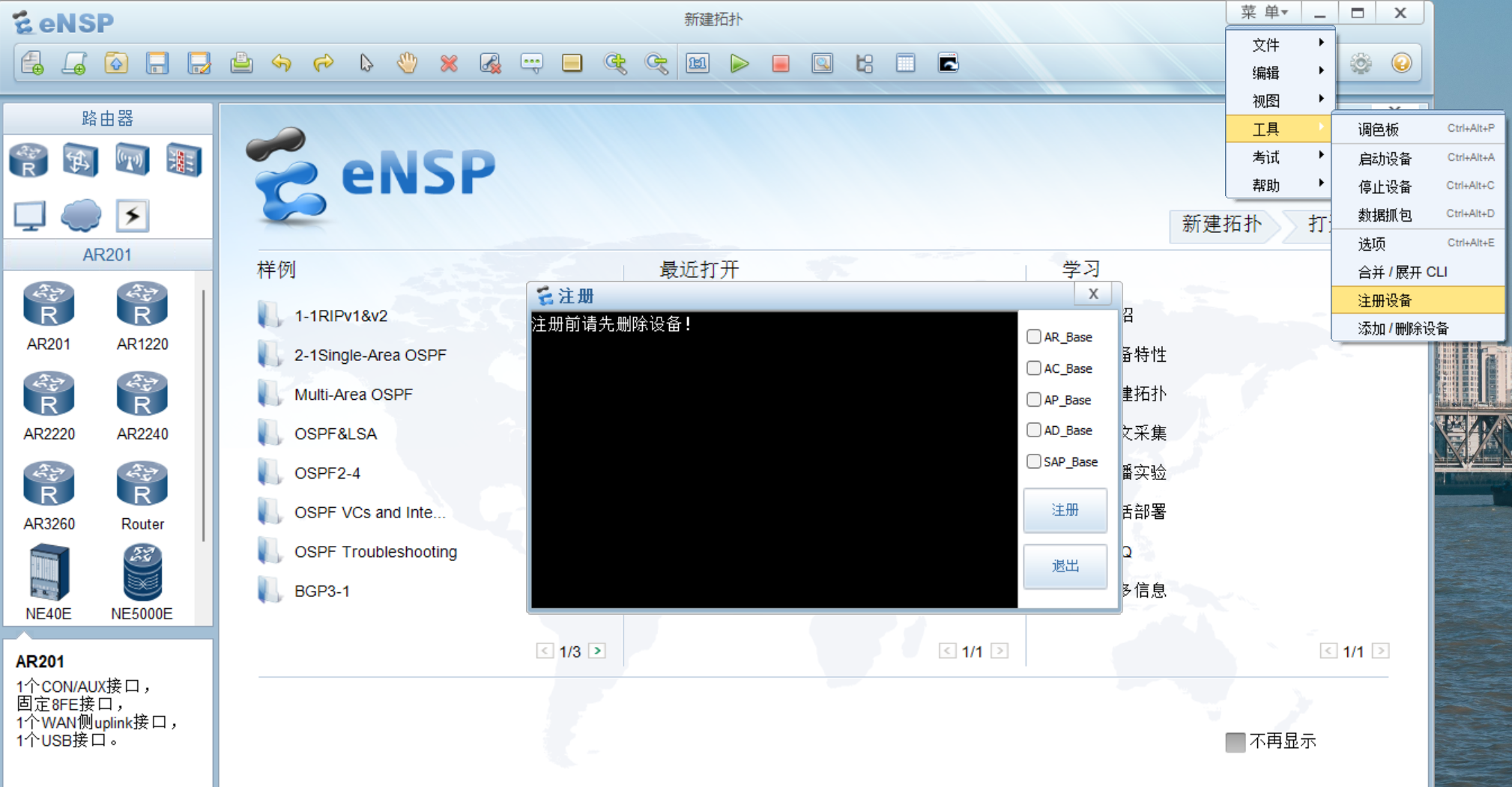Expand the 视图 submenu
This screenshot has height=787, width=1512.
pyautogui.click(x=1279, y=101)
